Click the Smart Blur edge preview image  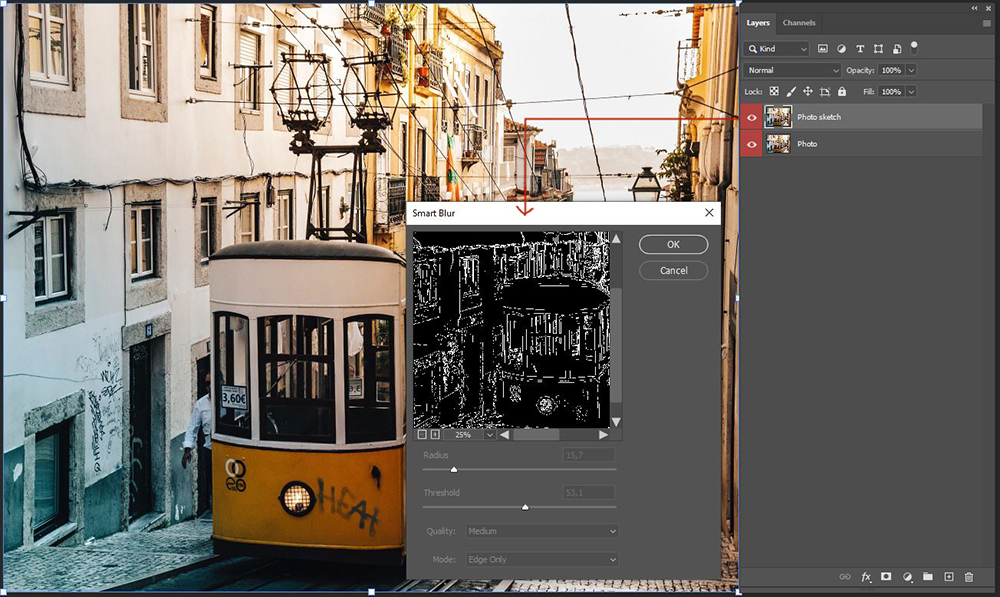click(511, 329)
